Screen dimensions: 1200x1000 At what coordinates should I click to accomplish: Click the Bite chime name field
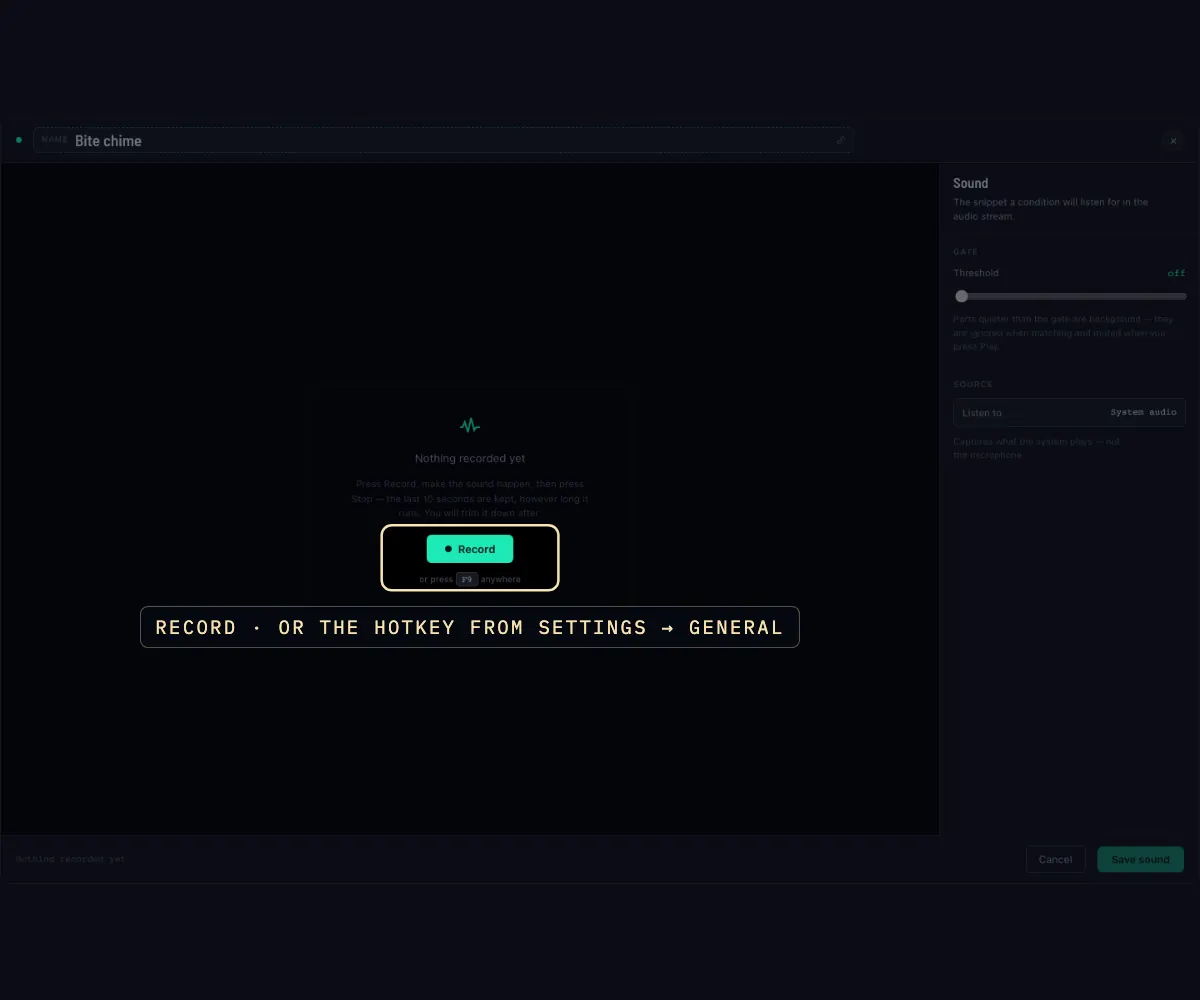coord(443,140)
